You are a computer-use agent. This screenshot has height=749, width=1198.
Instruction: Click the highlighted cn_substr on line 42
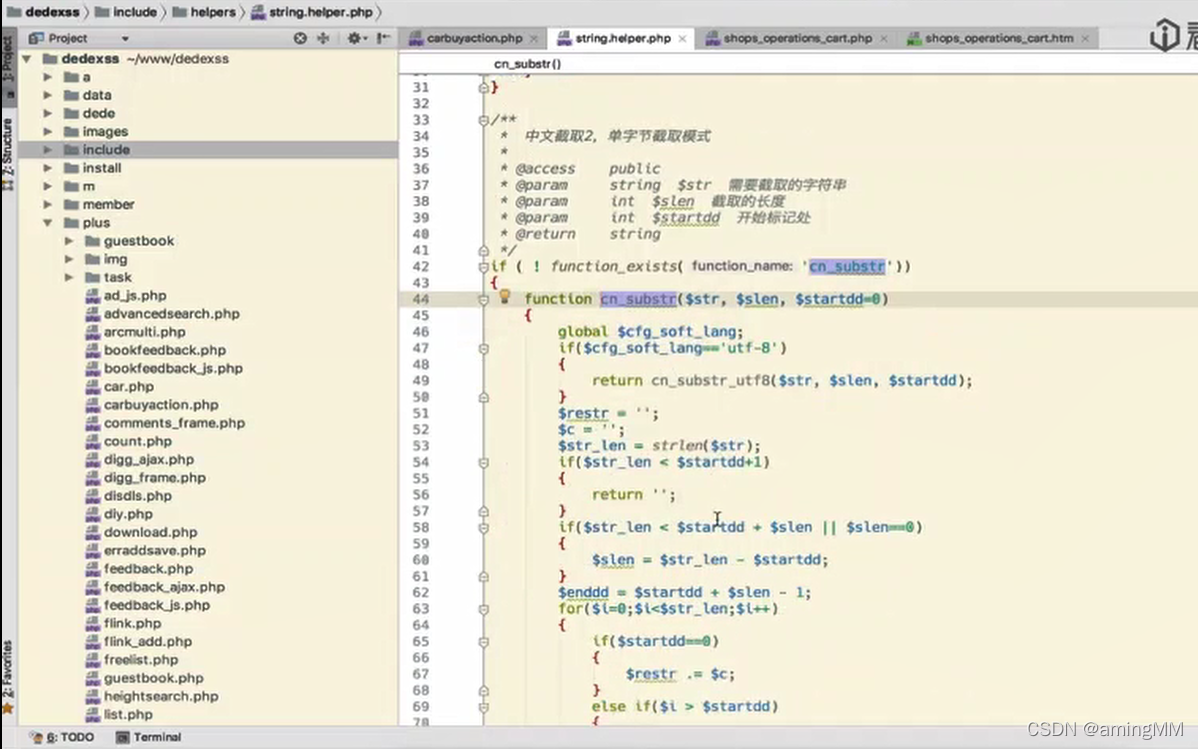tap(847, 267)
